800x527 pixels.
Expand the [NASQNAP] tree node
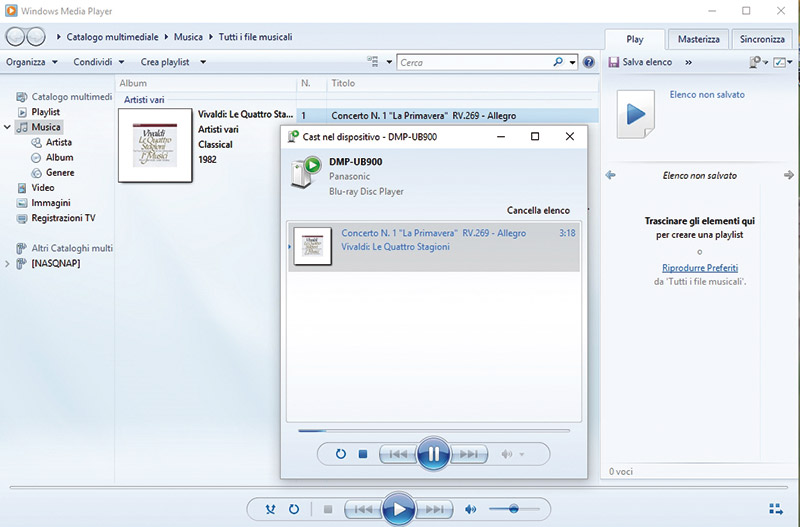pyautogui.click(x=8, y=264)
